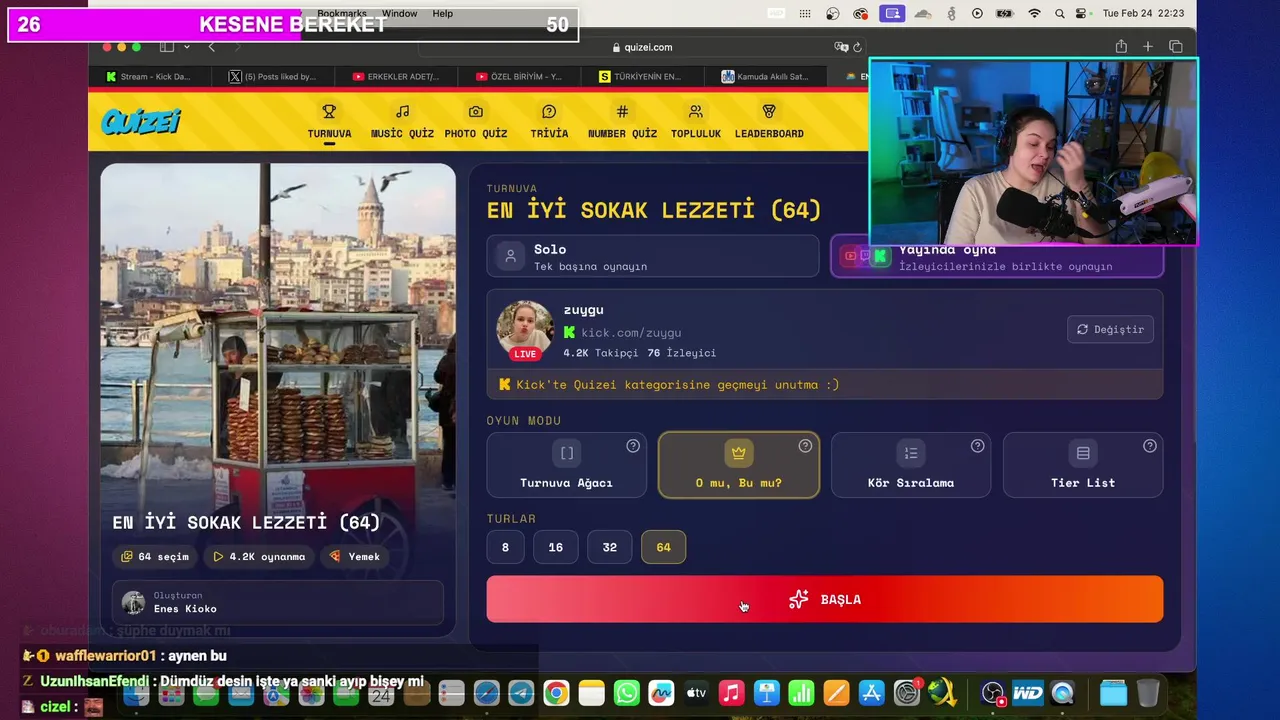
Task: Choose Turnuva Ağacı game mode
Action: coord(566,465)
